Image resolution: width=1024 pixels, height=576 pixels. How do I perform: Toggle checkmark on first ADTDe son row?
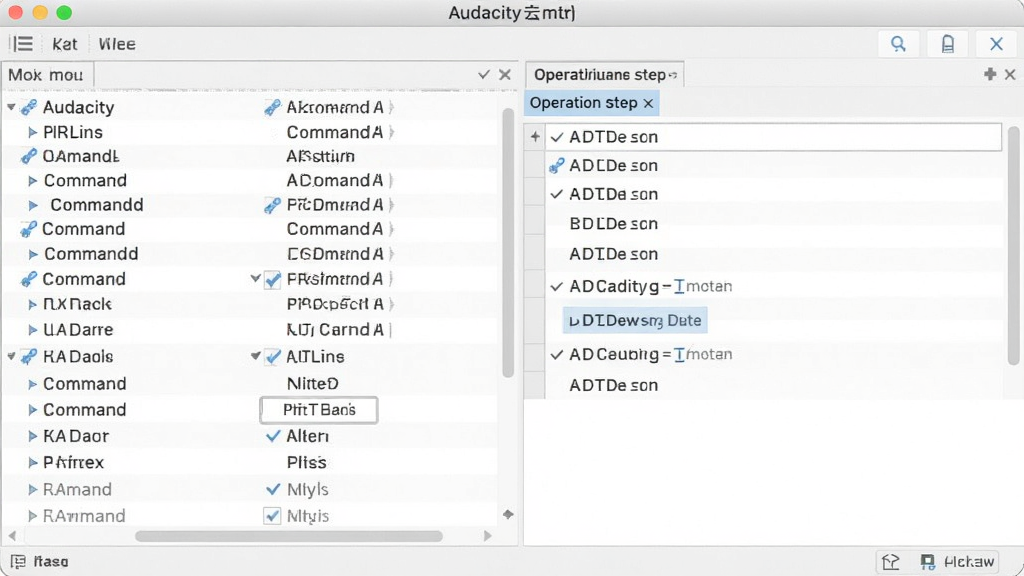tap(557, 137)
